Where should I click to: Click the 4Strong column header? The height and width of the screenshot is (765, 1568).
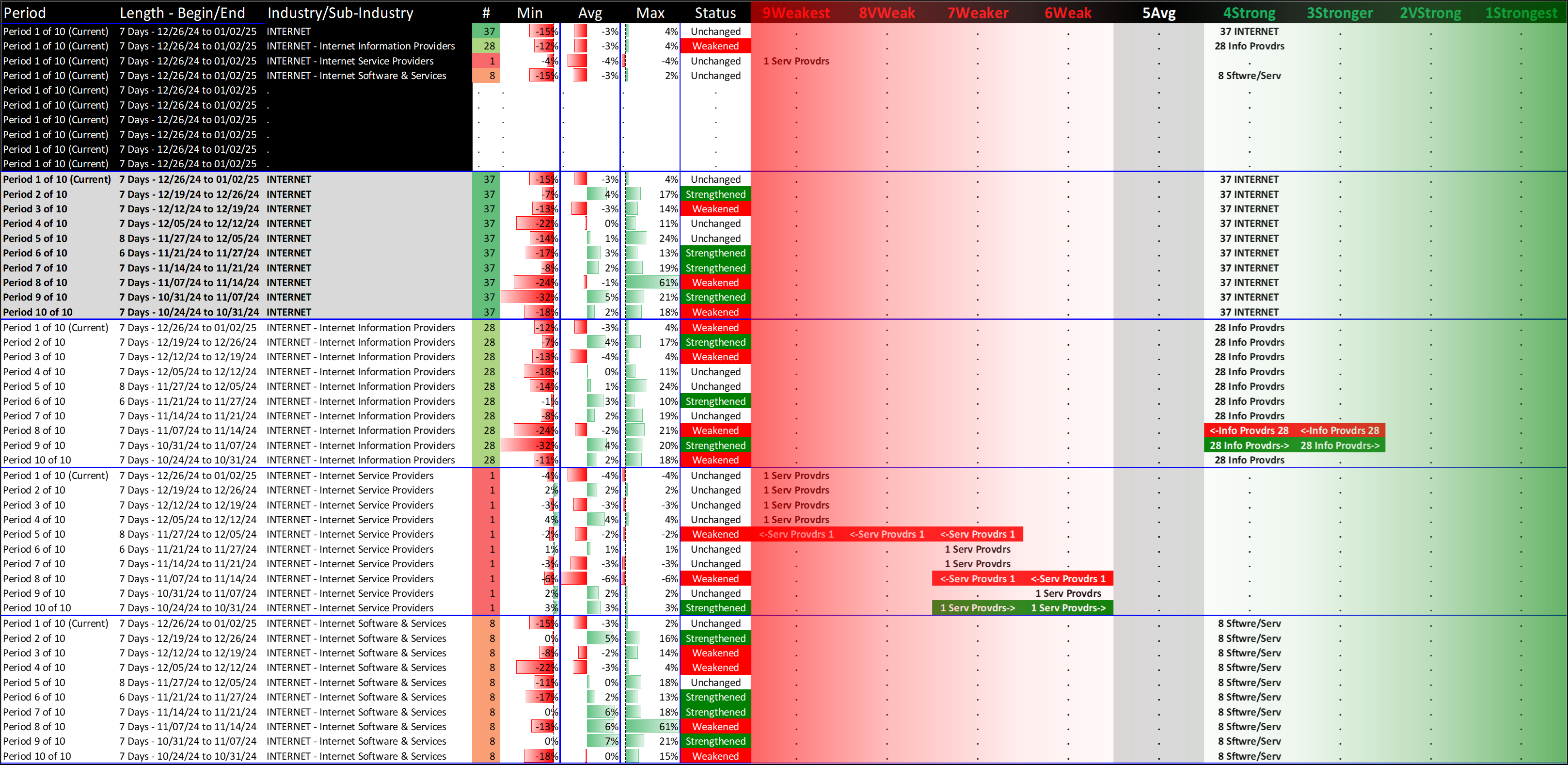coord(1249,13)
